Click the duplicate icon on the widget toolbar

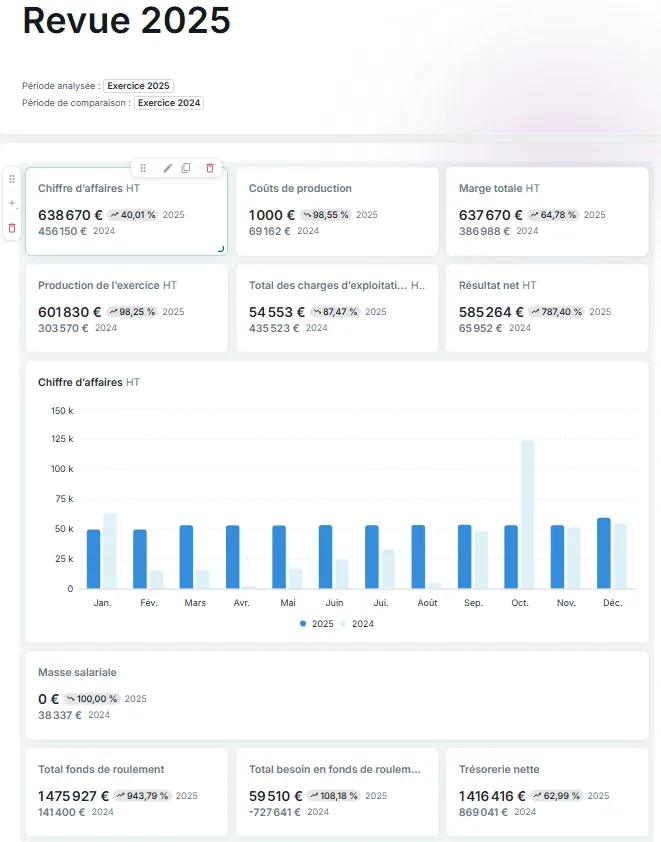pos(186,168)
